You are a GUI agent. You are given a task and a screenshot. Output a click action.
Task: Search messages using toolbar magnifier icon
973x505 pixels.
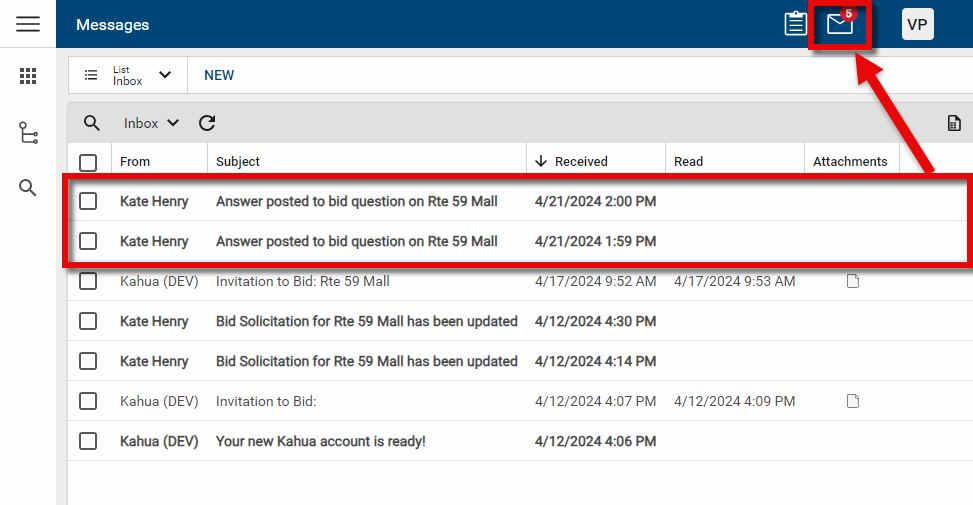tap(92, 123)
